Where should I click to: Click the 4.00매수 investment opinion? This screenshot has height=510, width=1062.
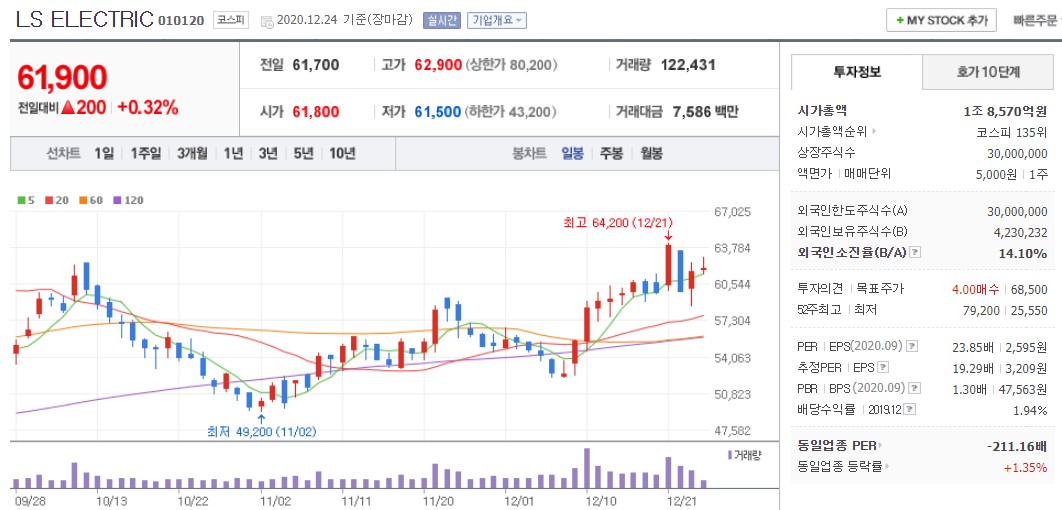click(975, 289)
